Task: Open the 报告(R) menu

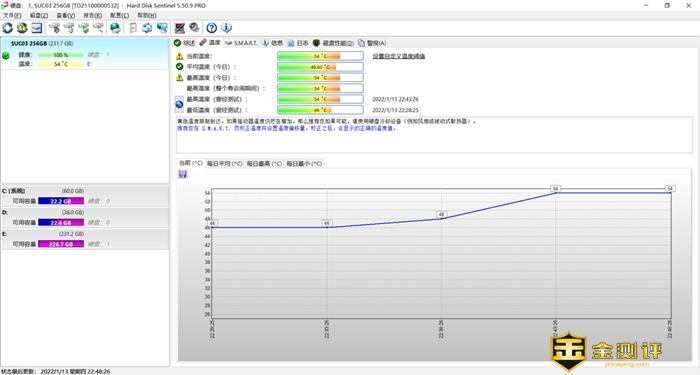Action: 92,15
